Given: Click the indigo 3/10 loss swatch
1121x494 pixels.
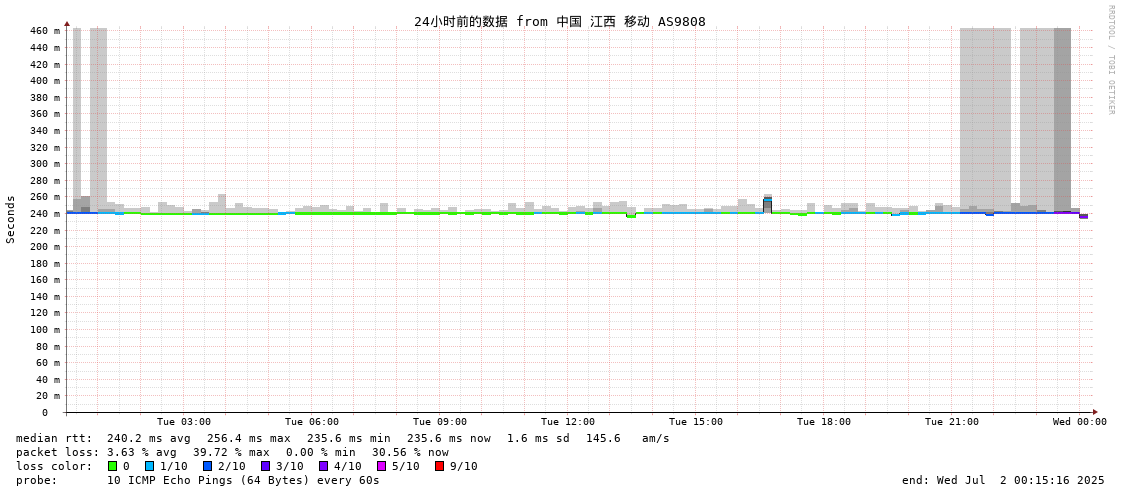Looking at the screenshot, I should click(266, 466).
